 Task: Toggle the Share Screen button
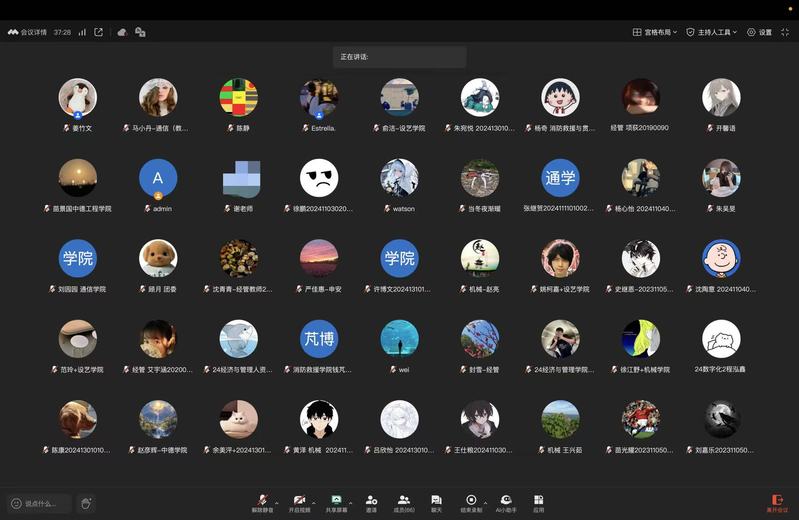[x=336, y=501]
